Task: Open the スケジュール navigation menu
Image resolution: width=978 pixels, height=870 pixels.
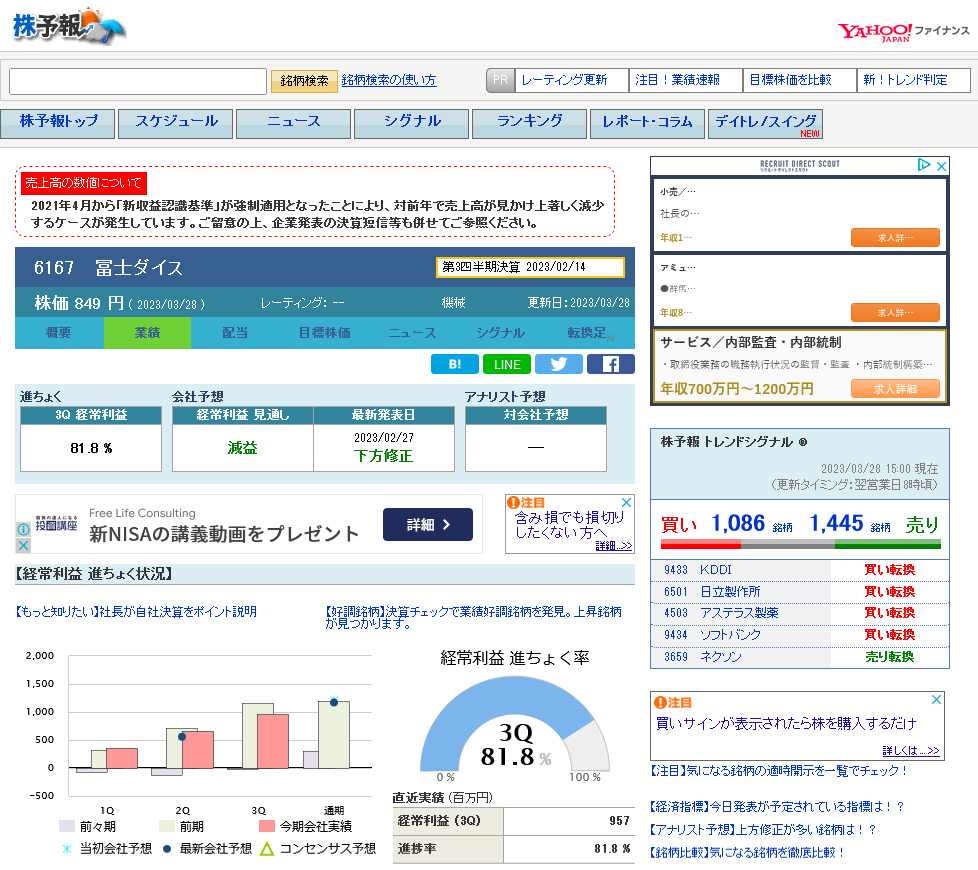Action: pos(175,123)
